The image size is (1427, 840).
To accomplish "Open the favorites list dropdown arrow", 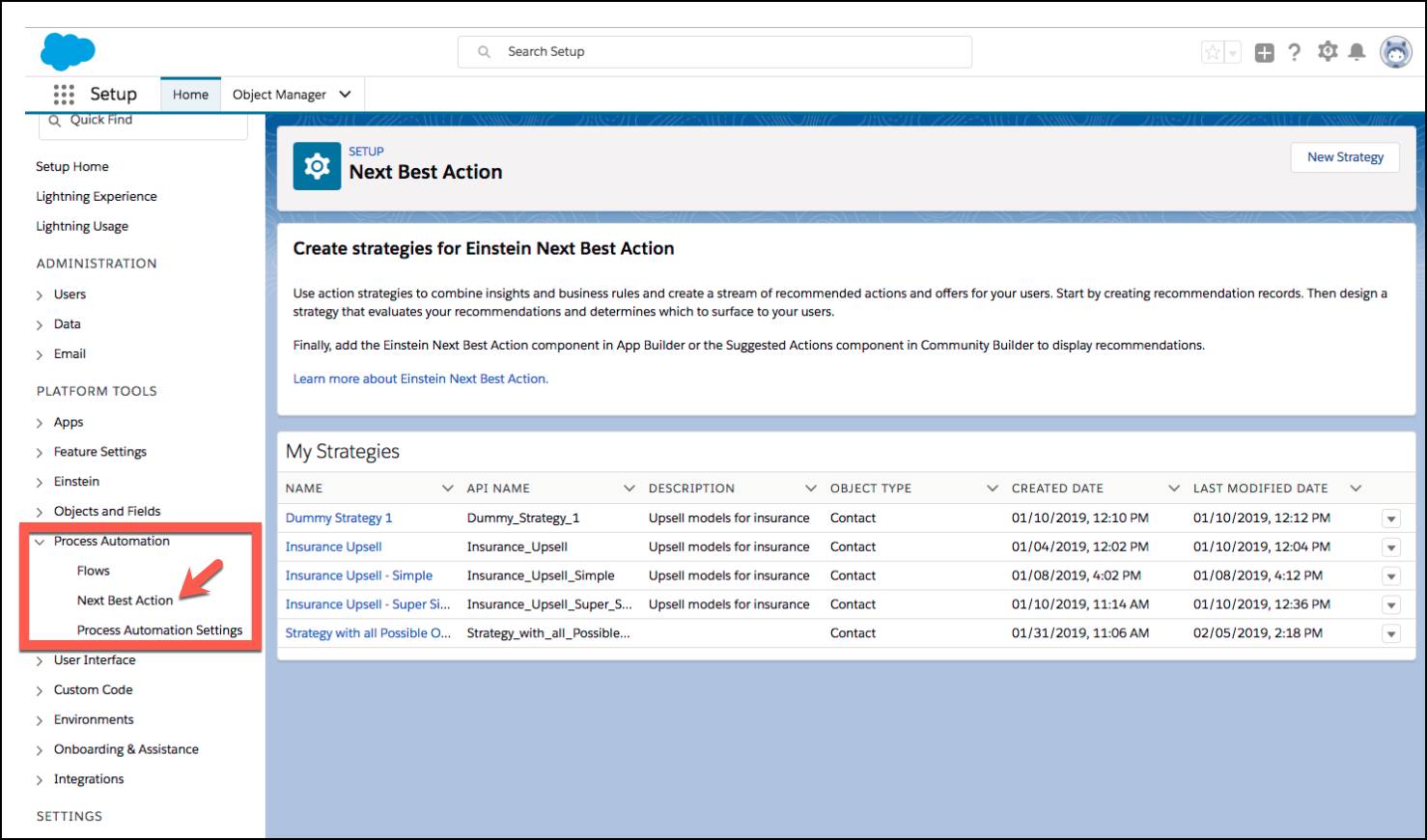I will (x=1233, y=52).
